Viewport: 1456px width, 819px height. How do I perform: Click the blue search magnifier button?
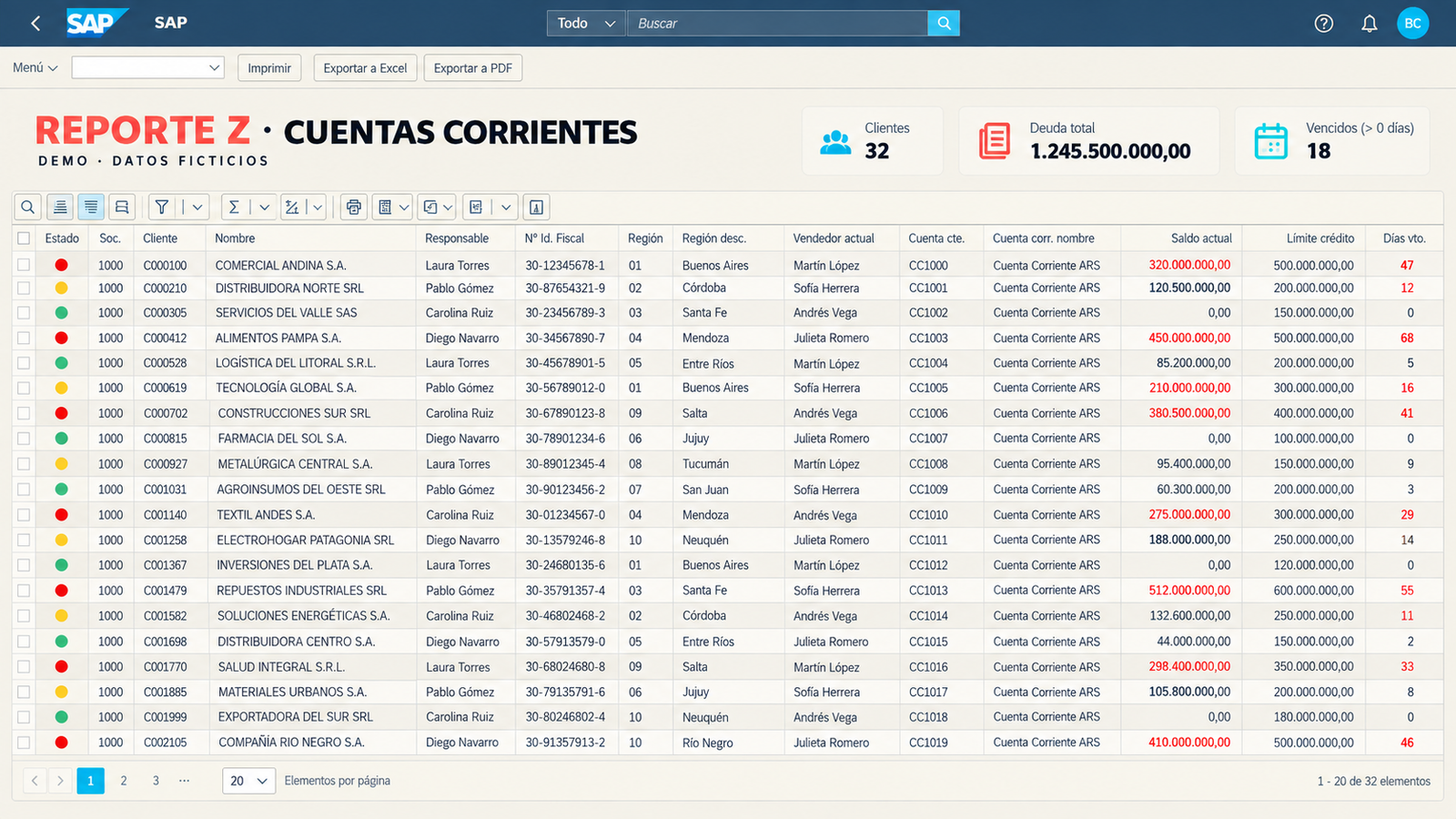[x=944, y=24]
